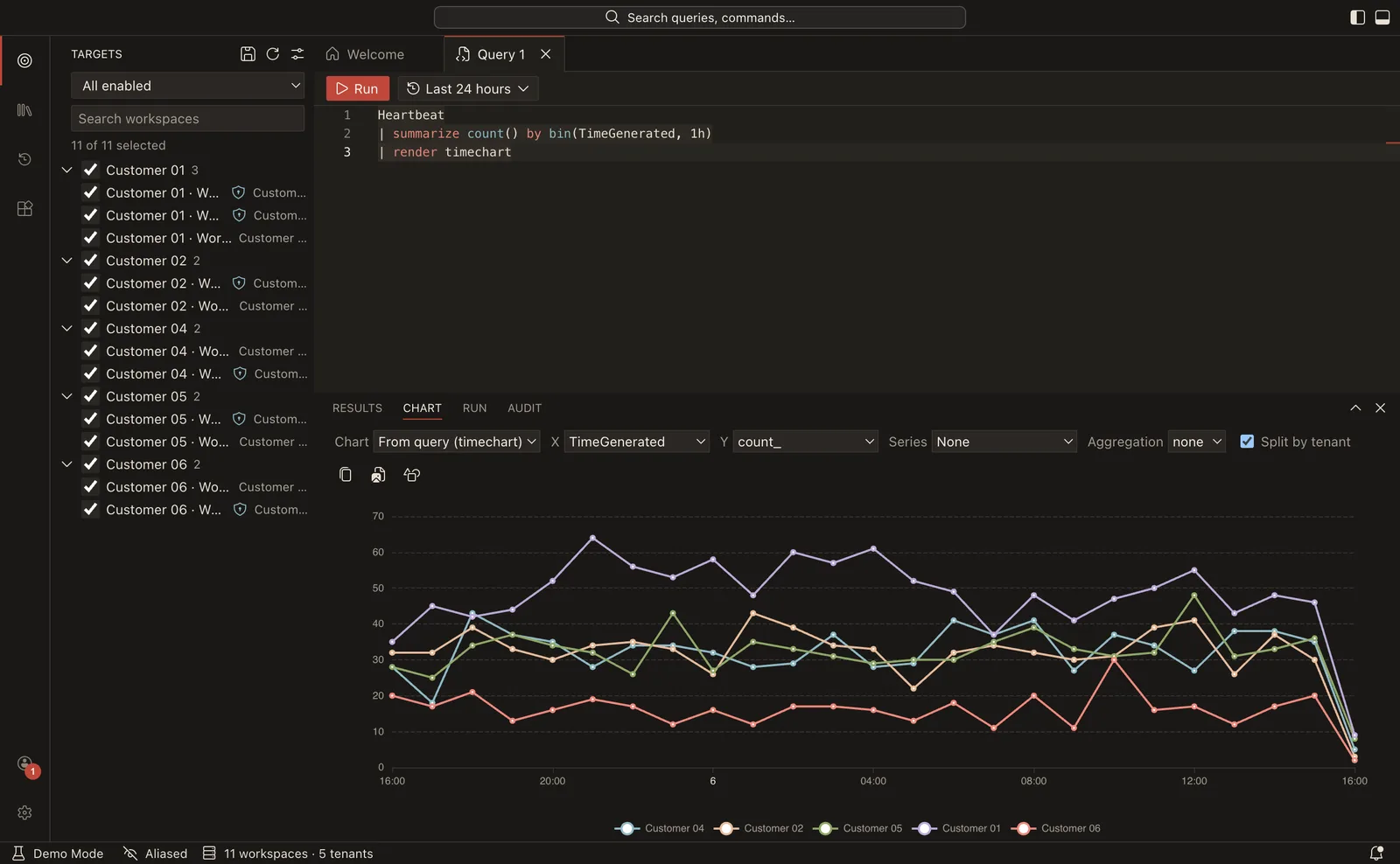
Task: Switch to the RESULTS tab
Action: [x=357, y=408]
